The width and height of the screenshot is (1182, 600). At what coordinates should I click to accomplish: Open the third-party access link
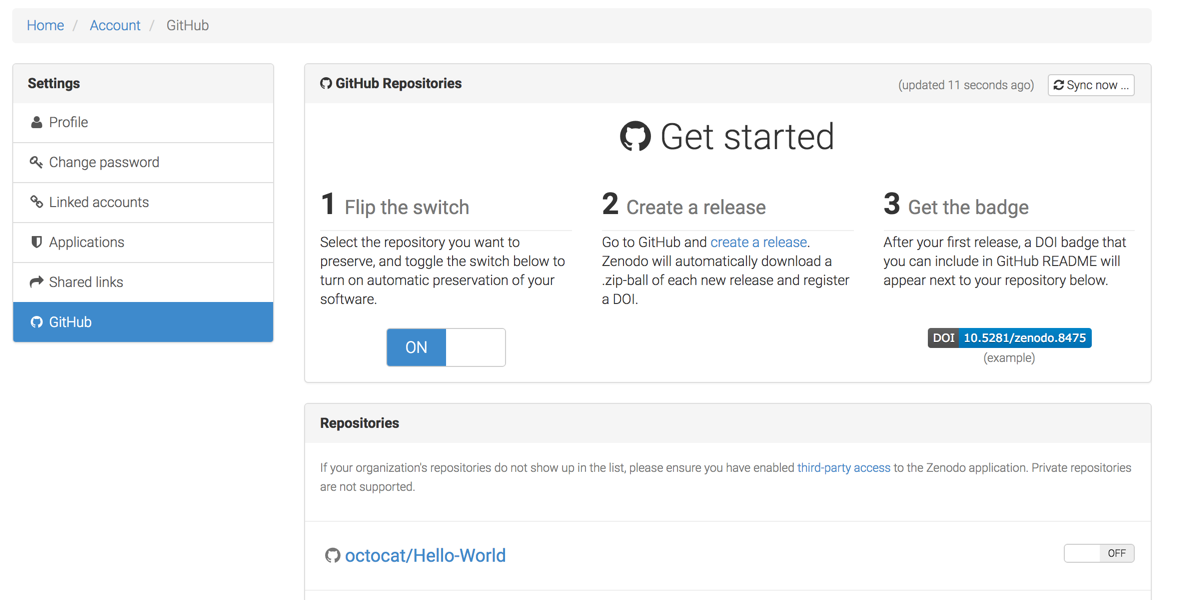tap(844, 467)
